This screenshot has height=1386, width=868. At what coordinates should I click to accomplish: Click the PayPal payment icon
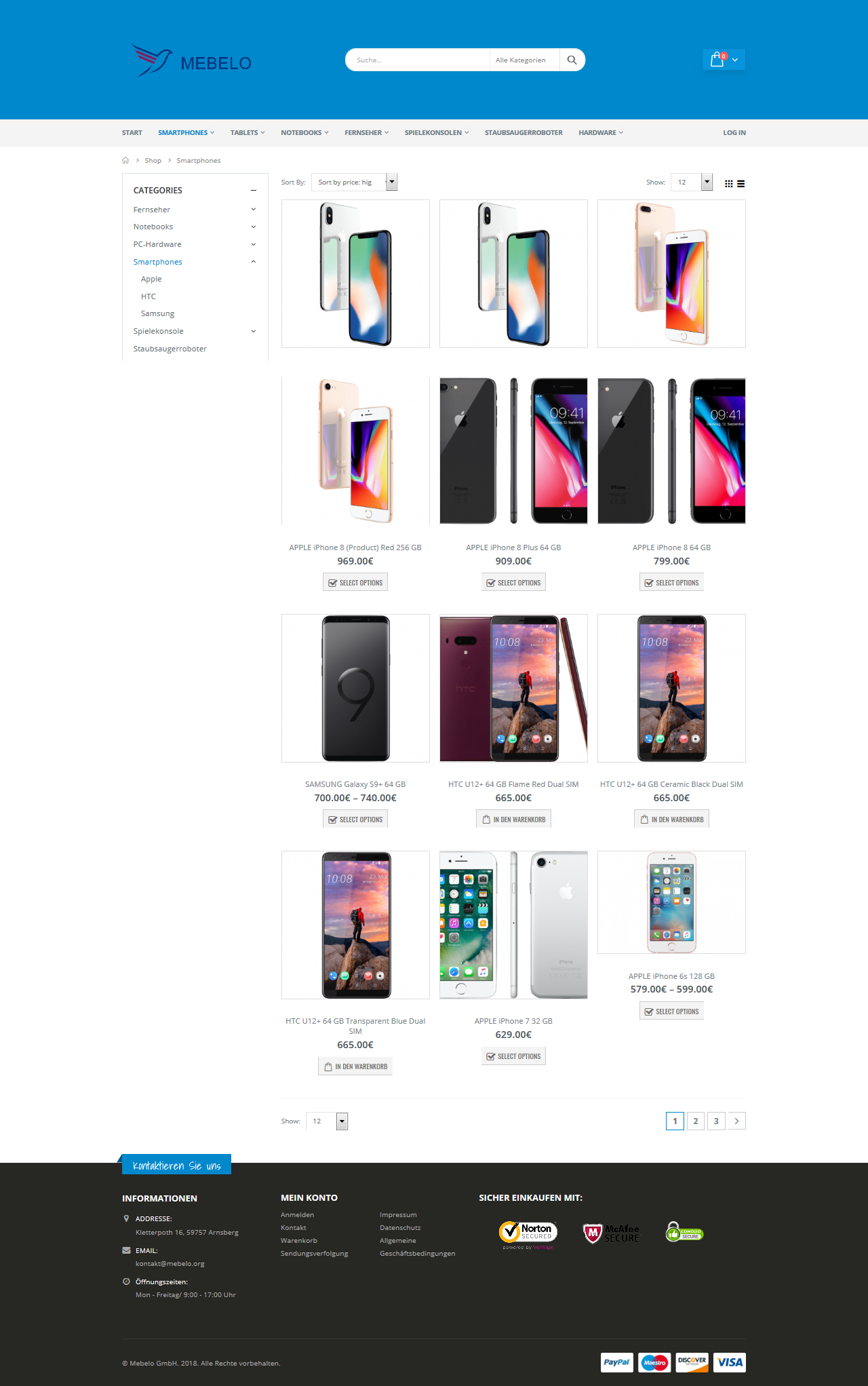point(617,1362)
